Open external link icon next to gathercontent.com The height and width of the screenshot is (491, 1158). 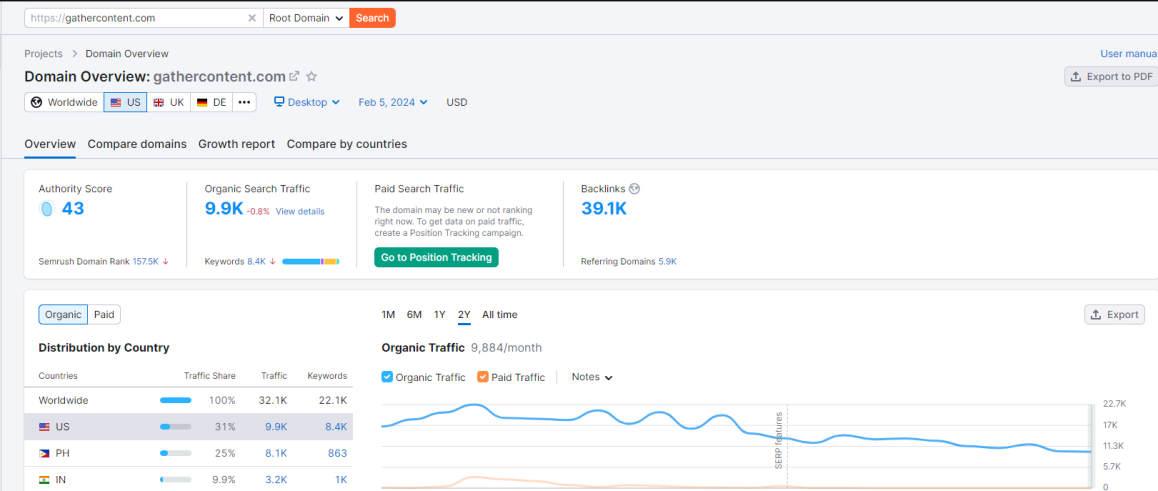(x=294, y=76)
